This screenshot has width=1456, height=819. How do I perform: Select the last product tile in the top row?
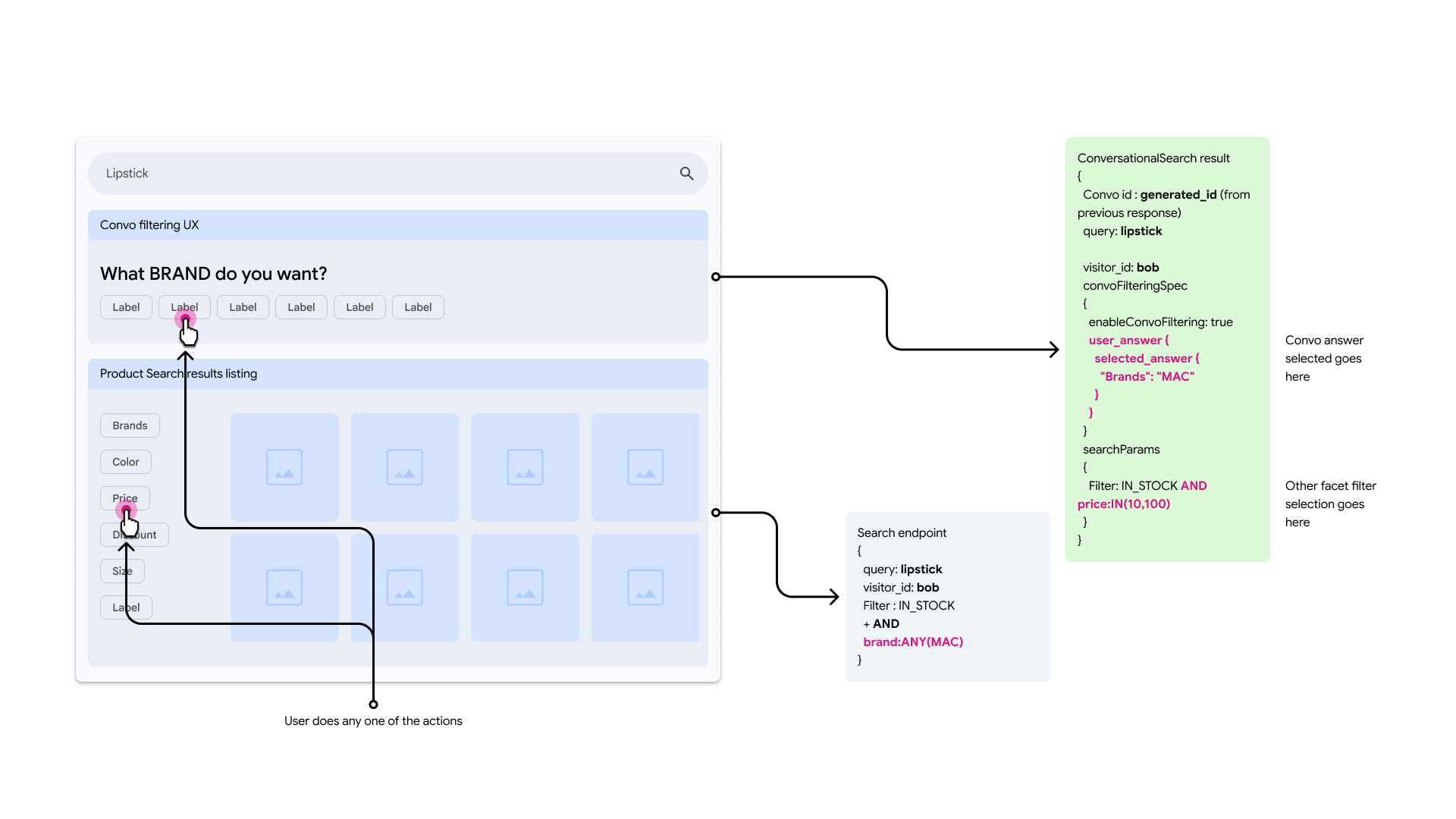[x=645, y=467]
